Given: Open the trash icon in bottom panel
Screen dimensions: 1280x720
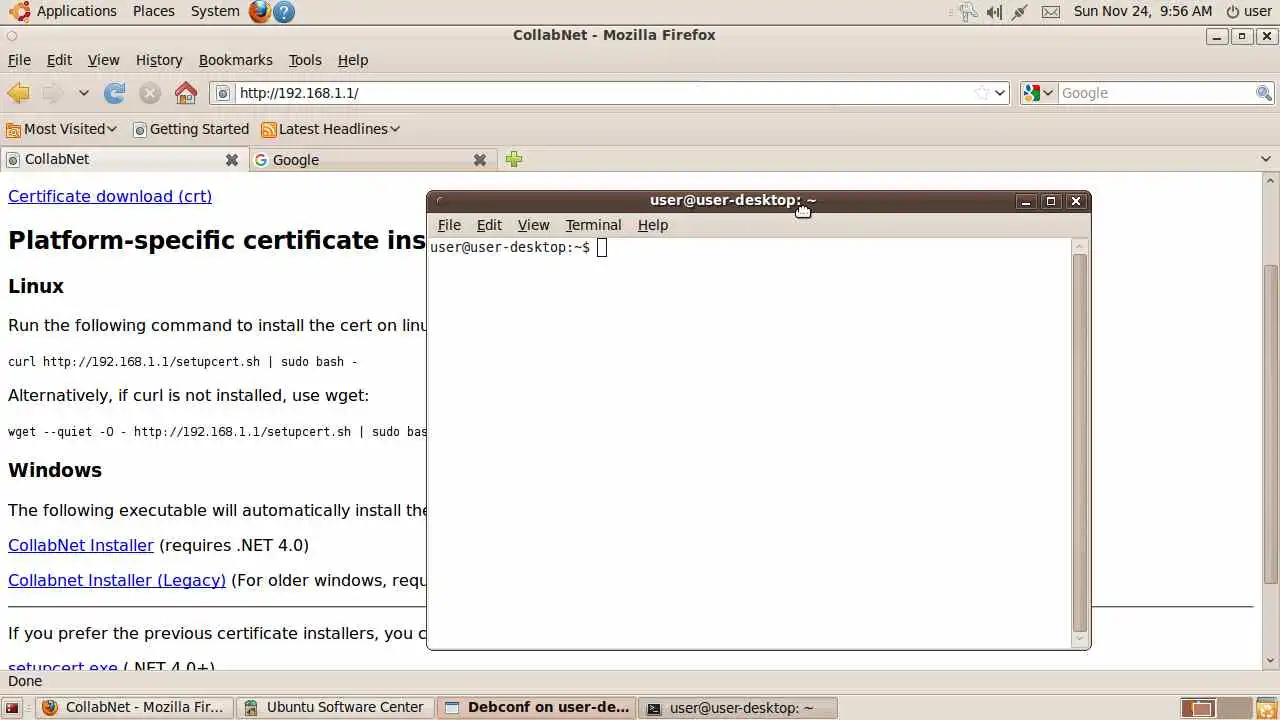Looking at the screenshot, I should (x=1267, y=708).
